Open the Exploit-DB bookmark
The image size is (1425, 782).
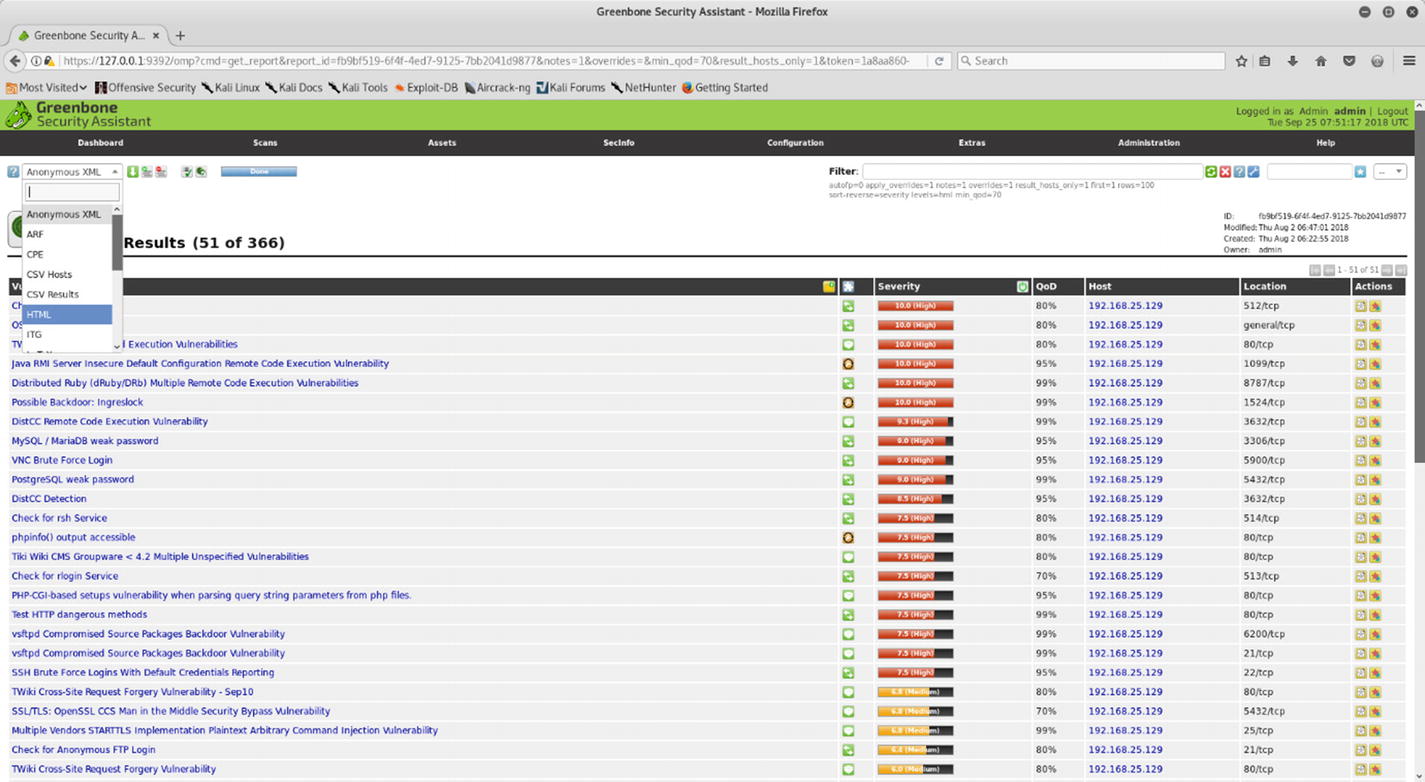pos(426,88)
